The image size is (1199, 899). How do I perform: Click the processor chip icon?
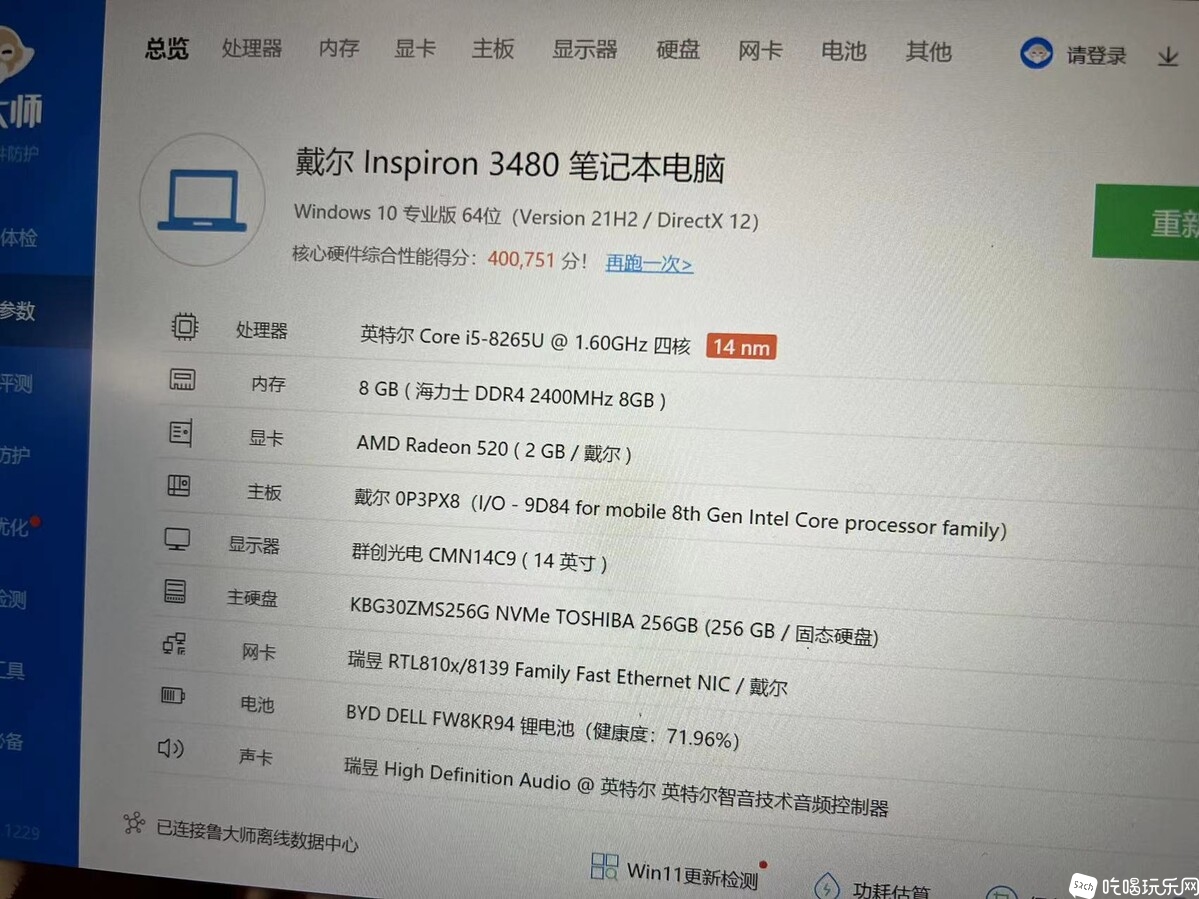pos(184,326)
